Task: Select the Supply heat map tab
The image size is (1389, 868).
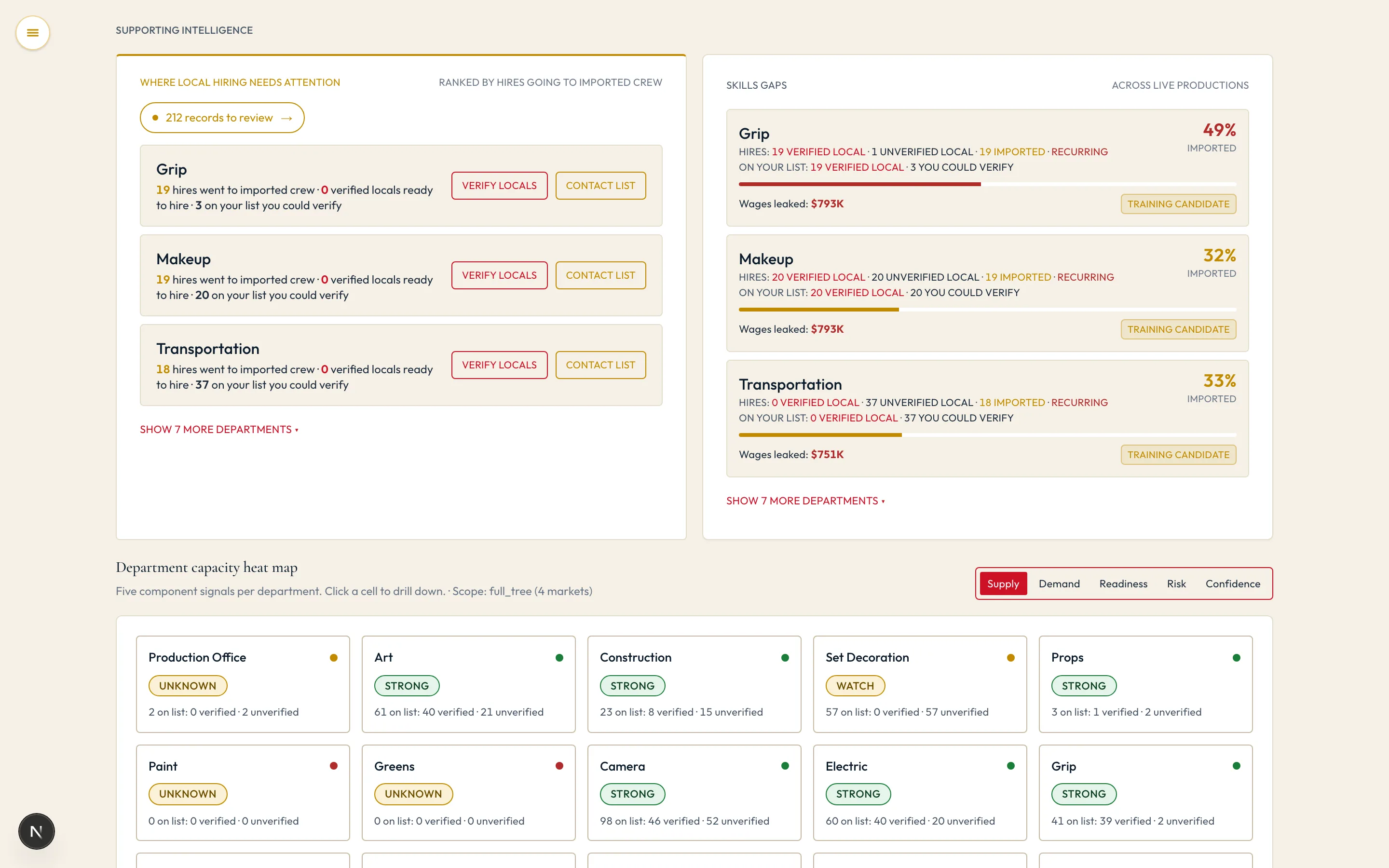Action: [1003, 583]
